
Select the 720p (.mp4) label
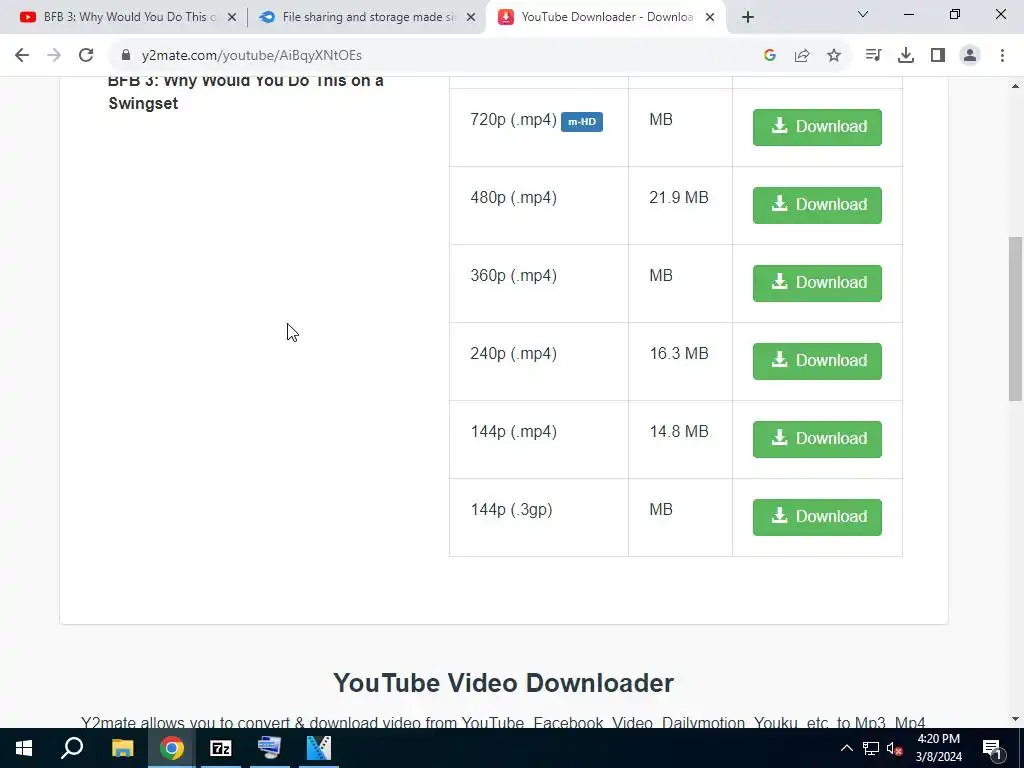[x=513, y=120]
